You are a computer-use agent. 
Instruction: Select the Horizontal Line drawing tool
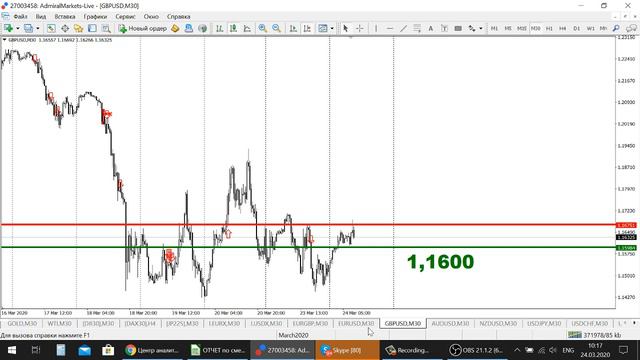point(390,28)
